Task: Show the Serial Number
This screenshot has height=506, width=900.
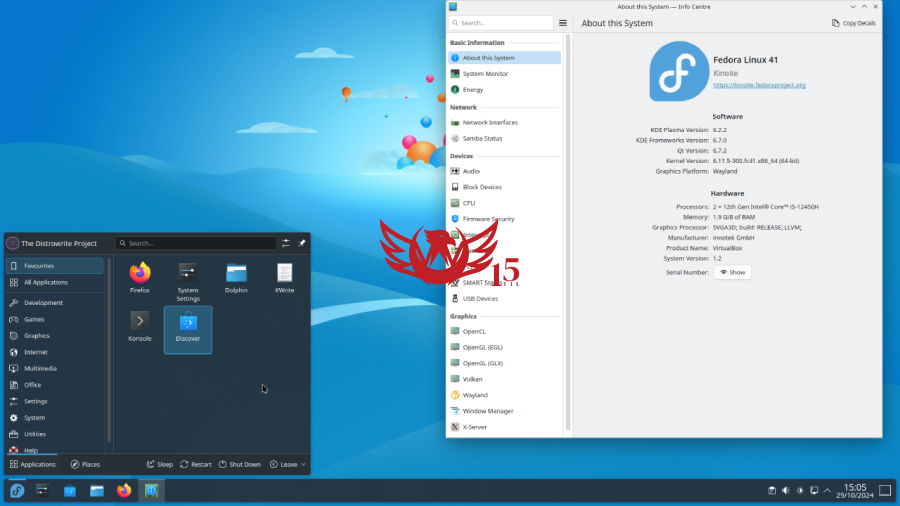Action: pyautogui.click(x=732, y=273)
